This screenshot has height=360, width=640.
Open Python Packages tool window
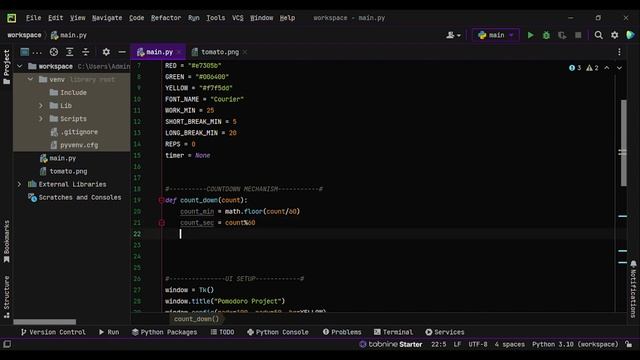(x=164, y=332)
